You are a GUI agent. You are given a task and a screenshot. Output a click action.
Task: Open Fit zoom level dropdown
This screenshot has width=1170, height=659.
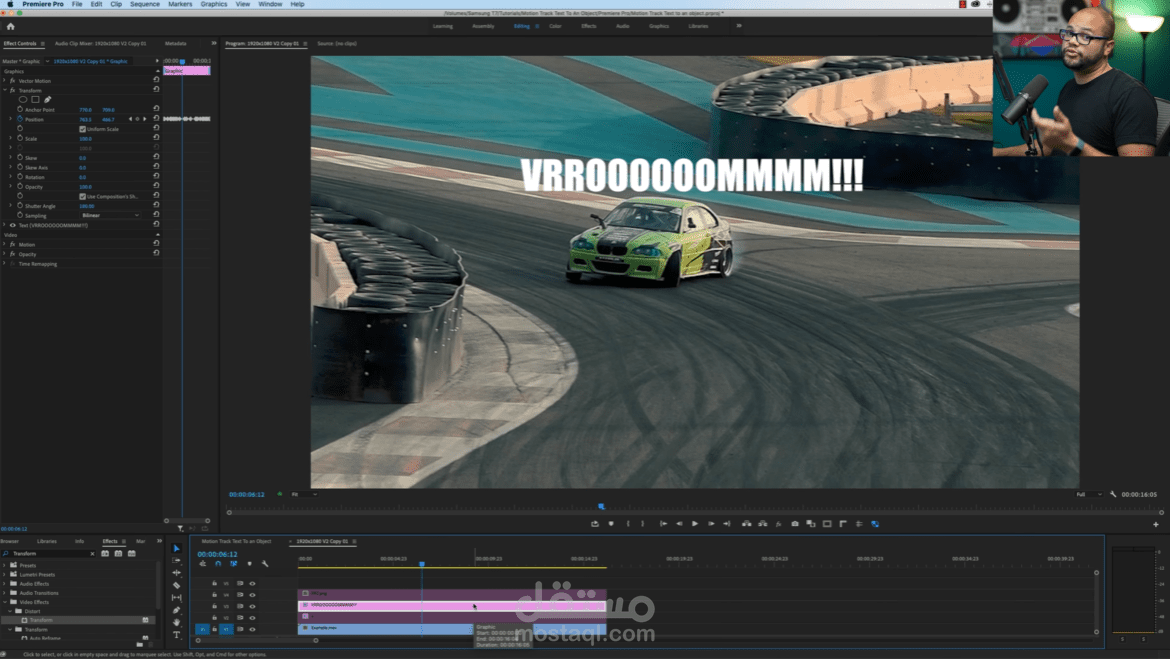(x=304, y=494)
